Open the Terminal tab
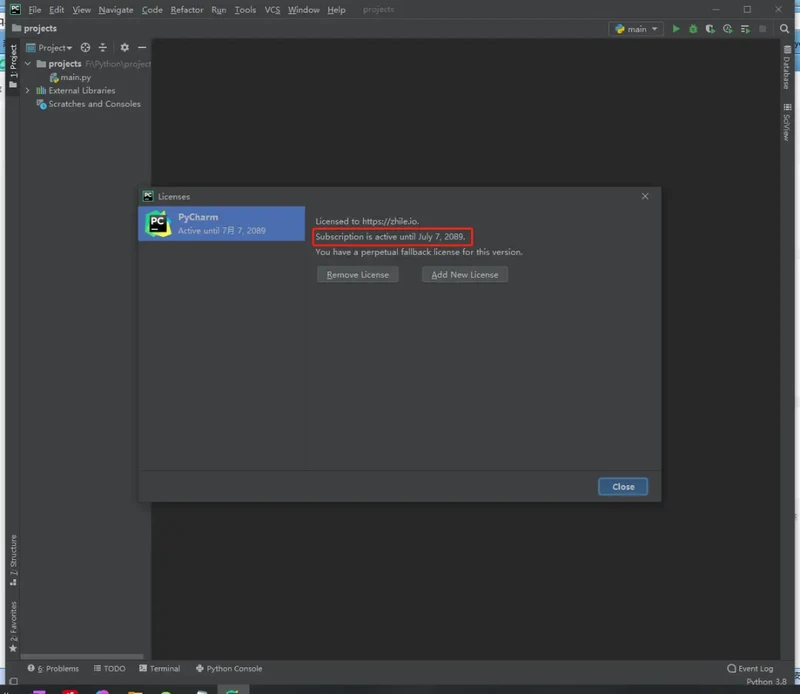This screenshot has width=800, height=694. [x=160, y=668]
